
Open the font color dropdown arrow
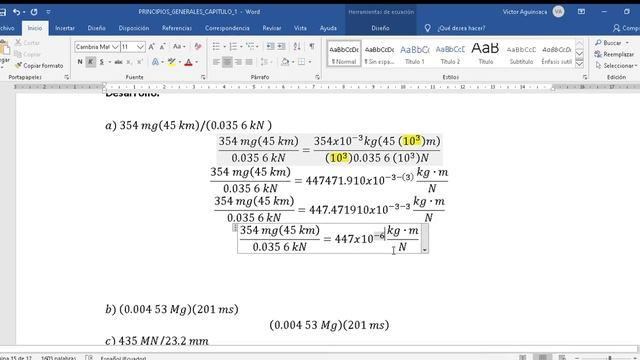pyautogui.click(x=196, y=62)
